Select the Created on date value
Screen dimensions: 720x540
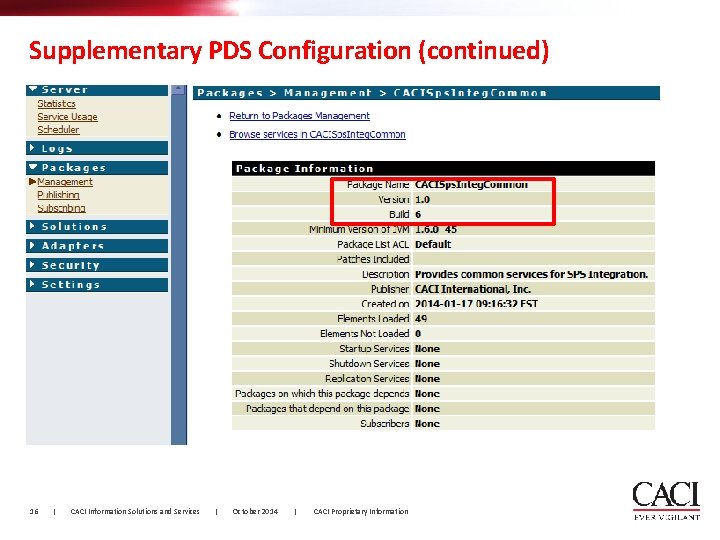(x=476, y=304)
